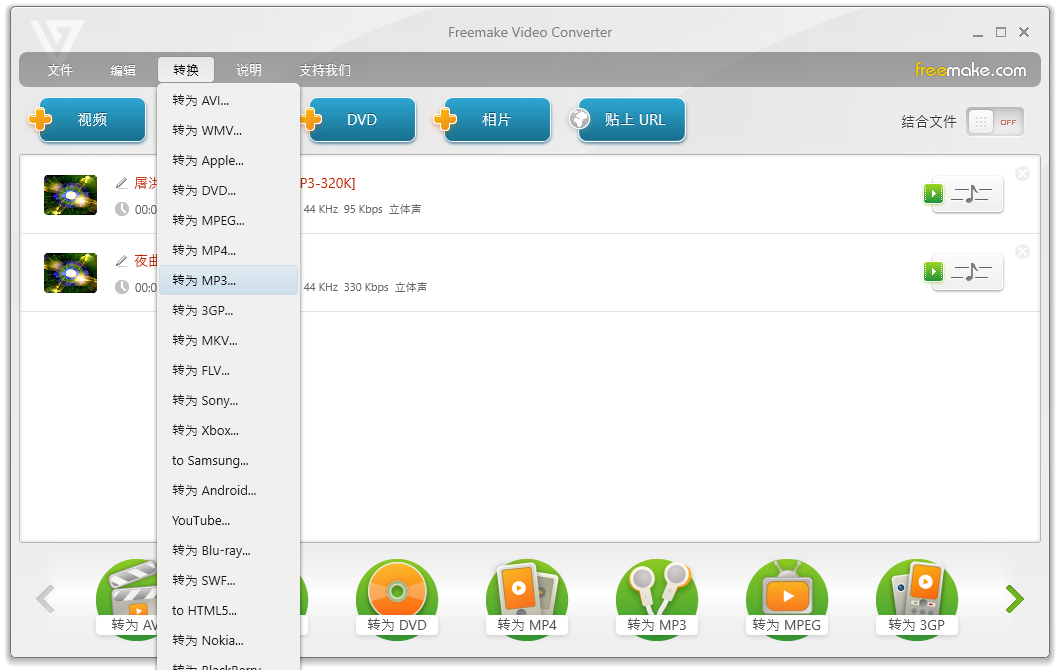This screenshot has width=1060, height=670.
Task: Toggle the 结合文件 join files switch
Action: (994, 122)
